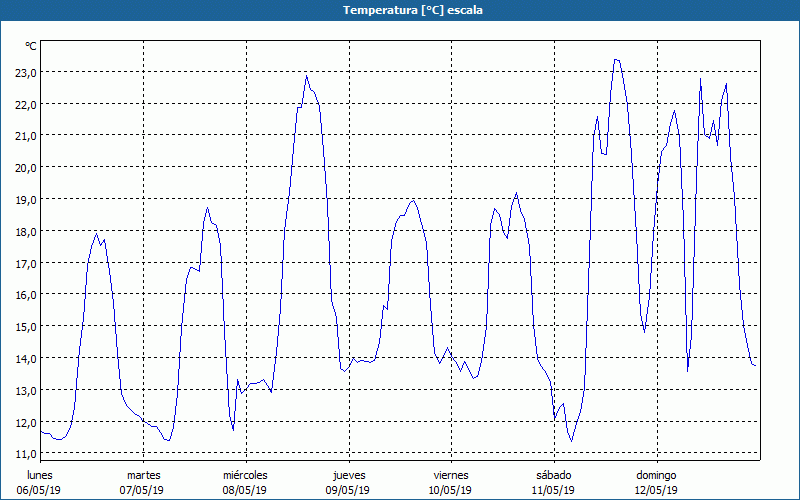Click the date 11/05/19

[x=553, y=490]
